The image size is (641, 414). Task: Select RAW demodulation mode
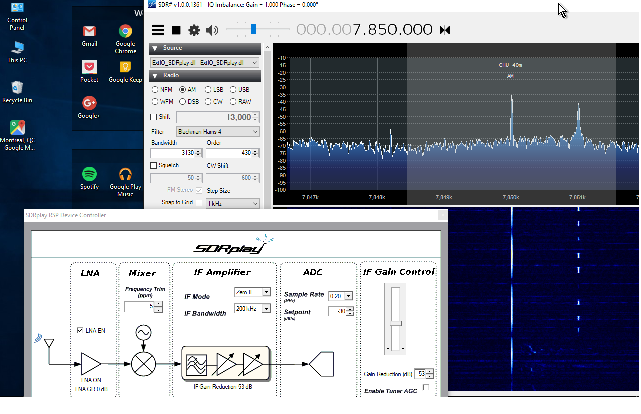(233, 101)
